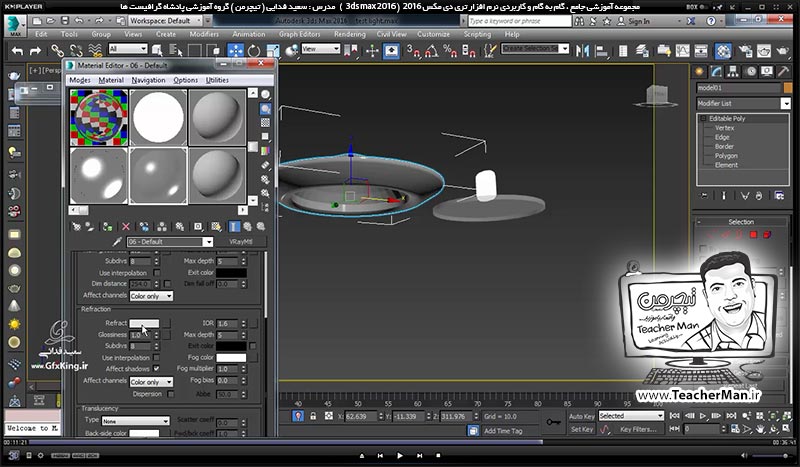Toggle the Percent Snap icon

450,51
